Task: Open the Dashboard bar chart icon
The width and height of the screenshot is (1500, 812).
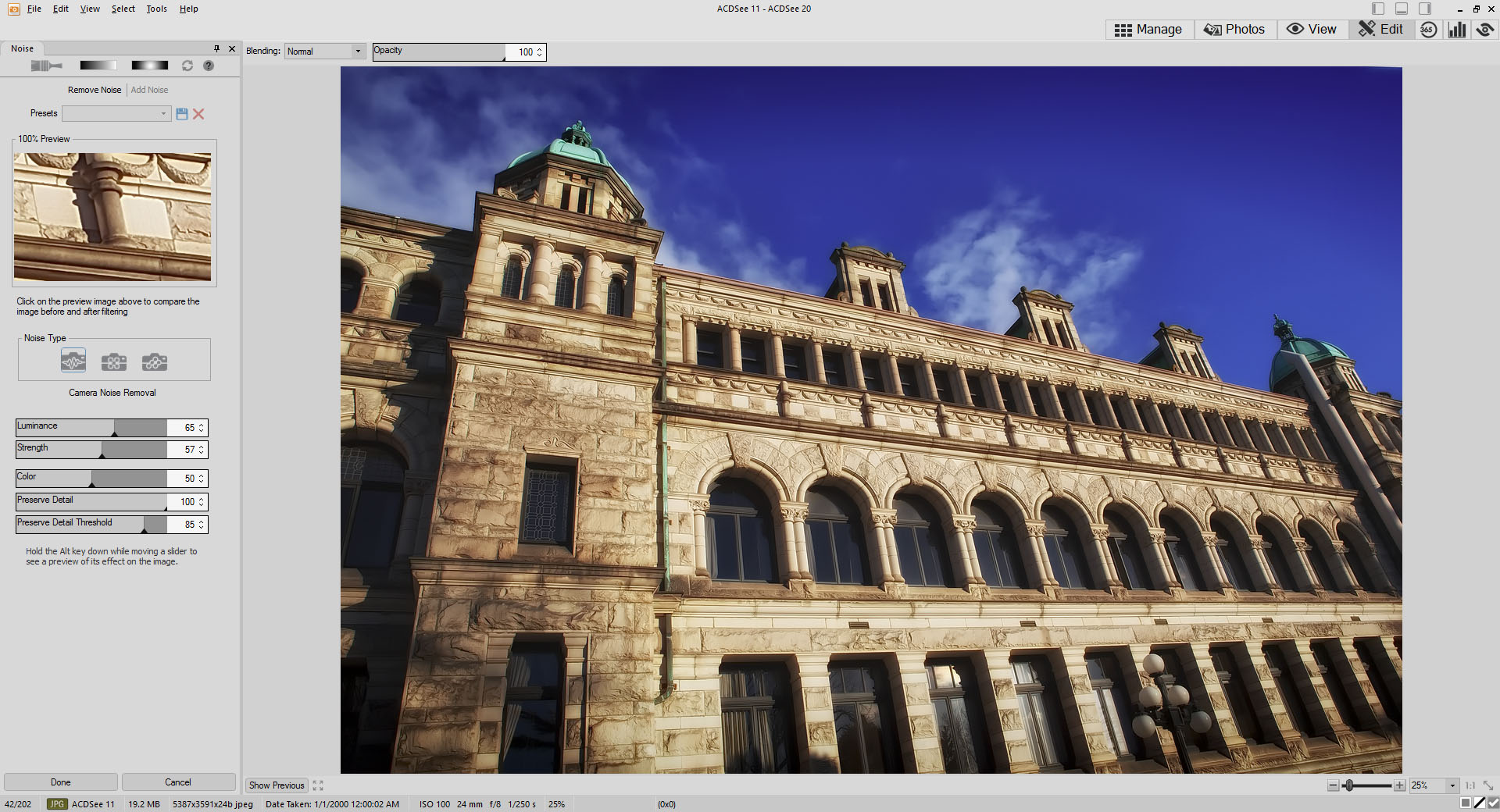Action: click(1457, 30)
